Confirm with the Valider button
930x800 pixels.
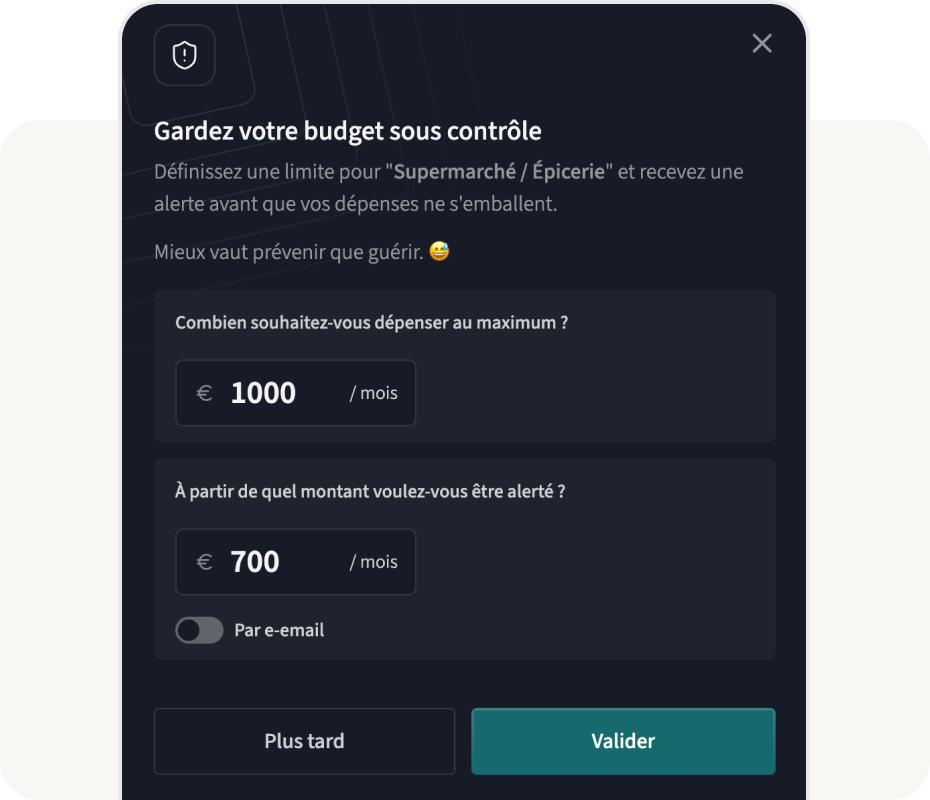[623, 741]
